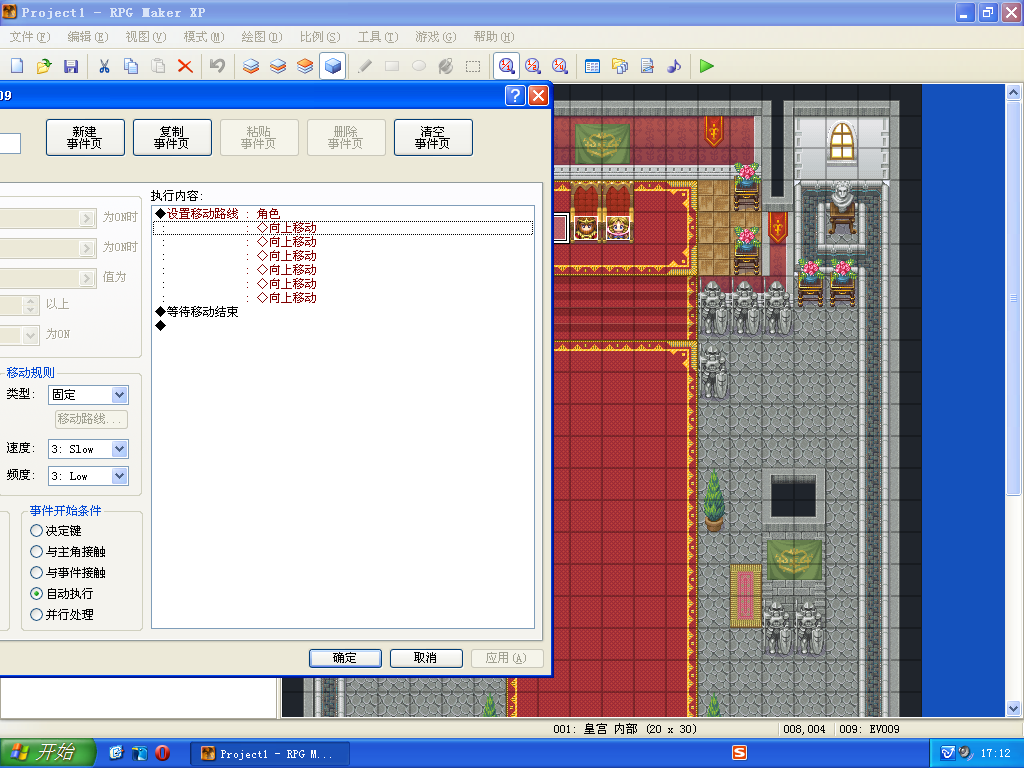This screenshot has height=768, width=1024.
Task: Open the database from the toolbar
Action: (x=592, y=66)
